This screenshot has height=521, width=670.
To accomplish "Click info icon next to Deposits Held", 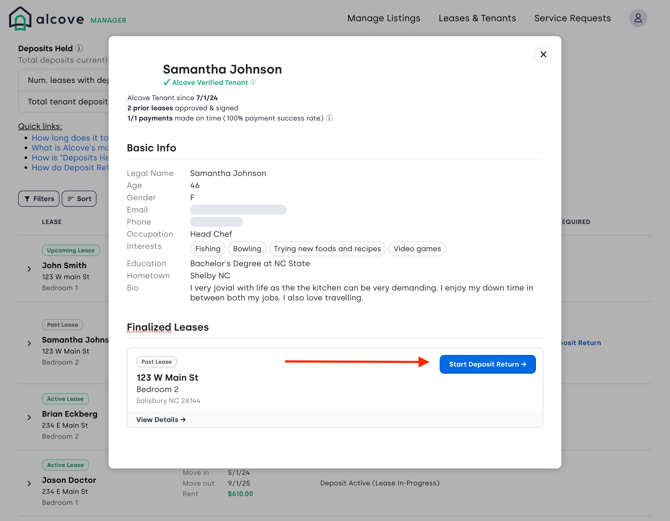I will (x=80, y=48).
